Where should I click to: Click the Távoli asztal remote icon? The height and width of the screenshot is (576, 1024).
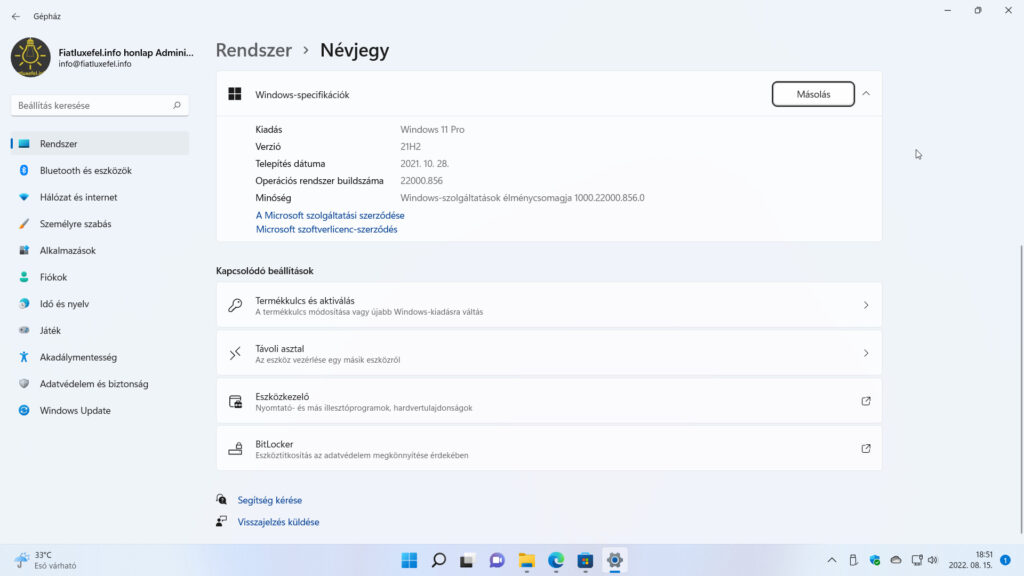click(235, 353)
